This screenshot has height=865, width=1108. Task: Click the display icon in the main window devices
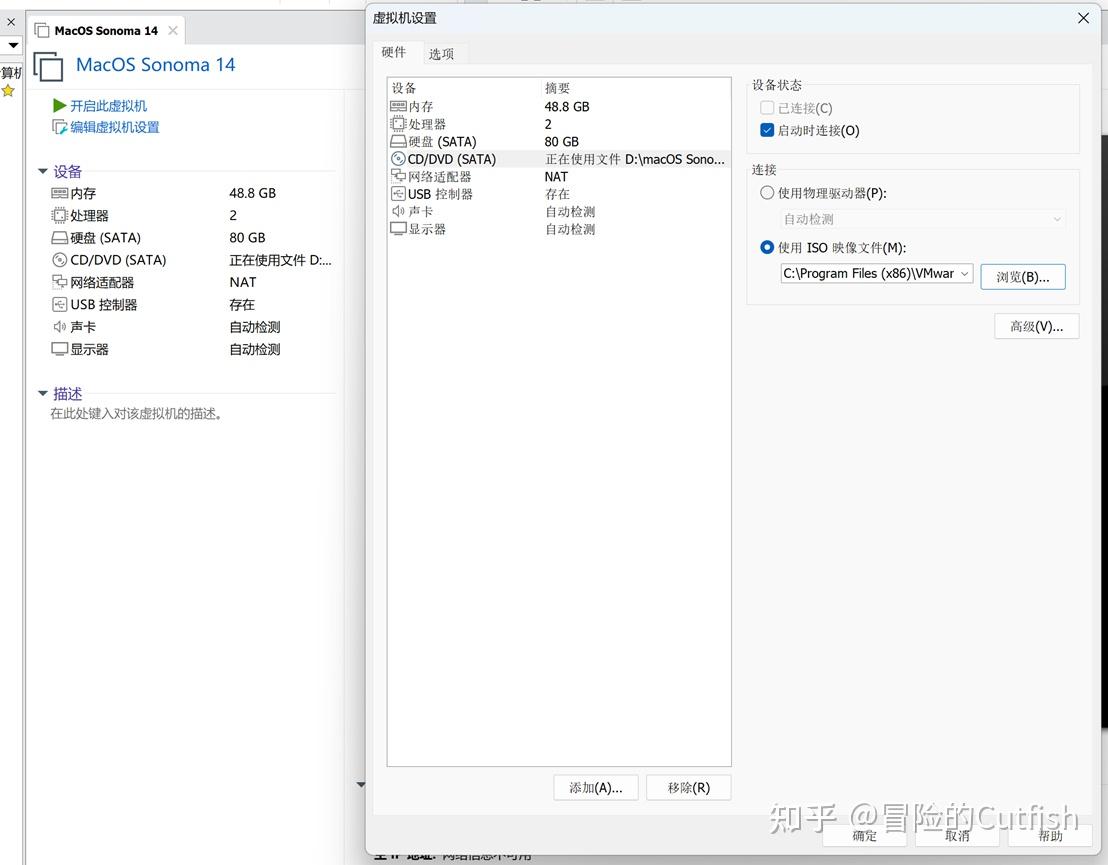(x=59, y=349)
